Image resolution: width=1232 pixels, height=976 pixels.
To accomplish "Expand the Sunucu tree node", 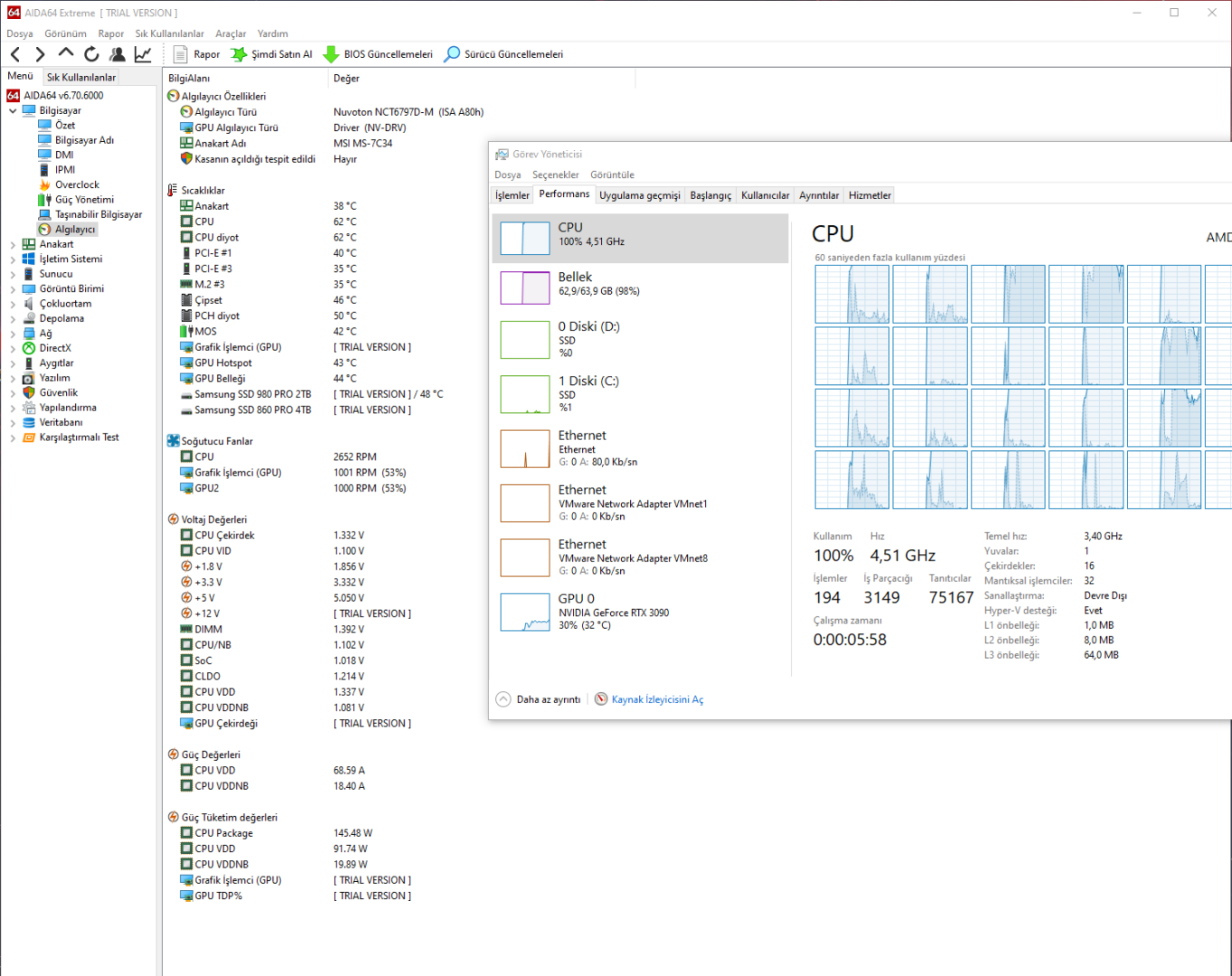I will coord(13,274).
